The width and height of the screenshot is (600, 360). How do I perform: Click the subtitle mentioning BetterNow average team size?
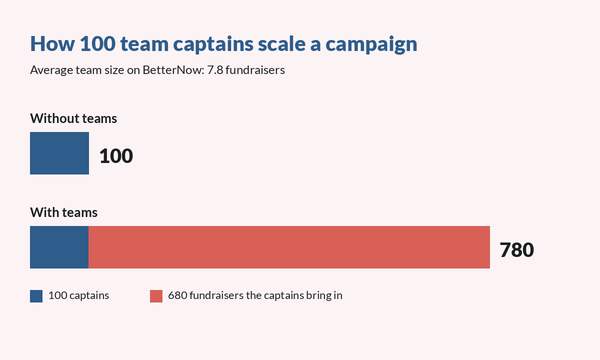[x=158, y=70]
